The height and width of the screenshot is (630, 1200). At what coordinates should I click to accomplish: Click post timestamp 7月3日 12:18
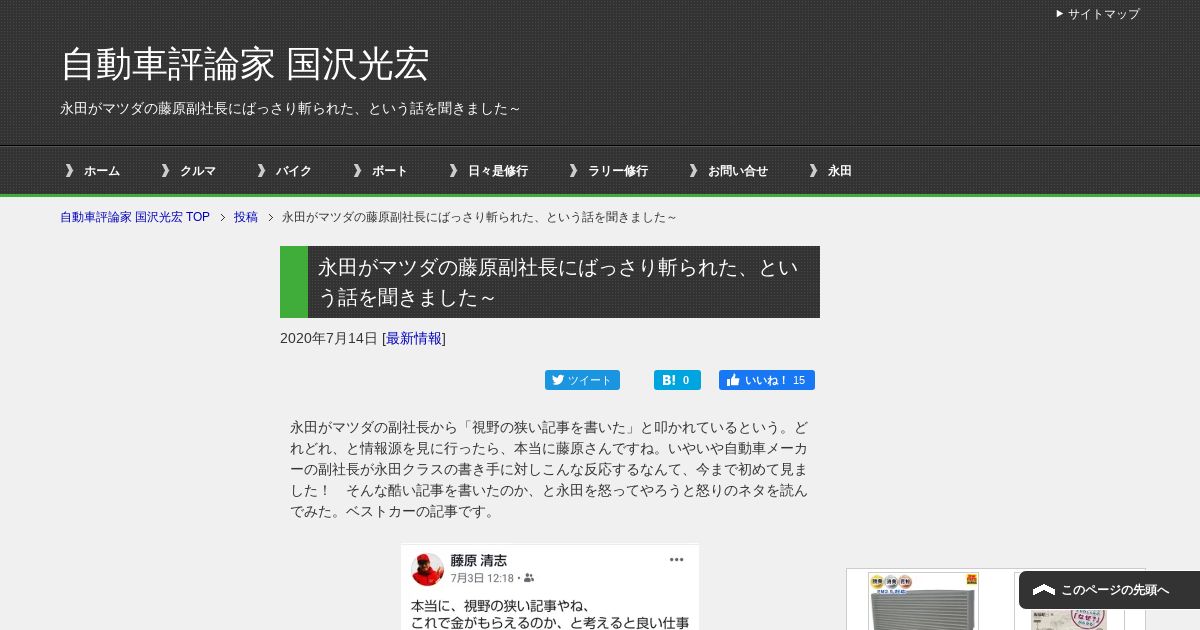click(482, 578)
